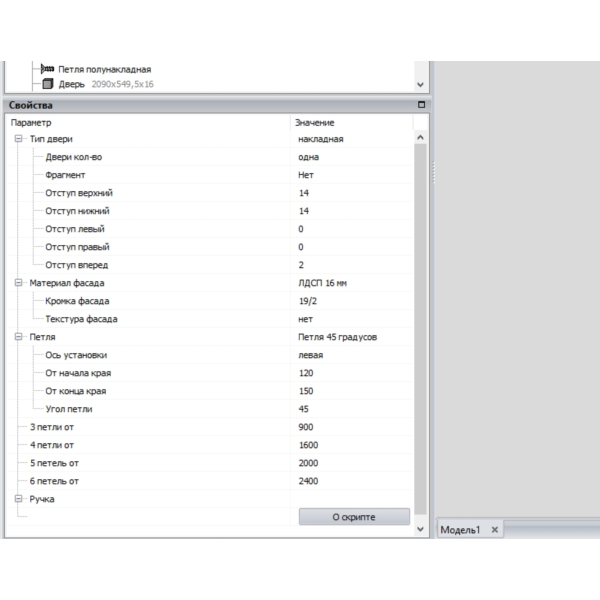Change Ось установки value левая

coord(352,355)
